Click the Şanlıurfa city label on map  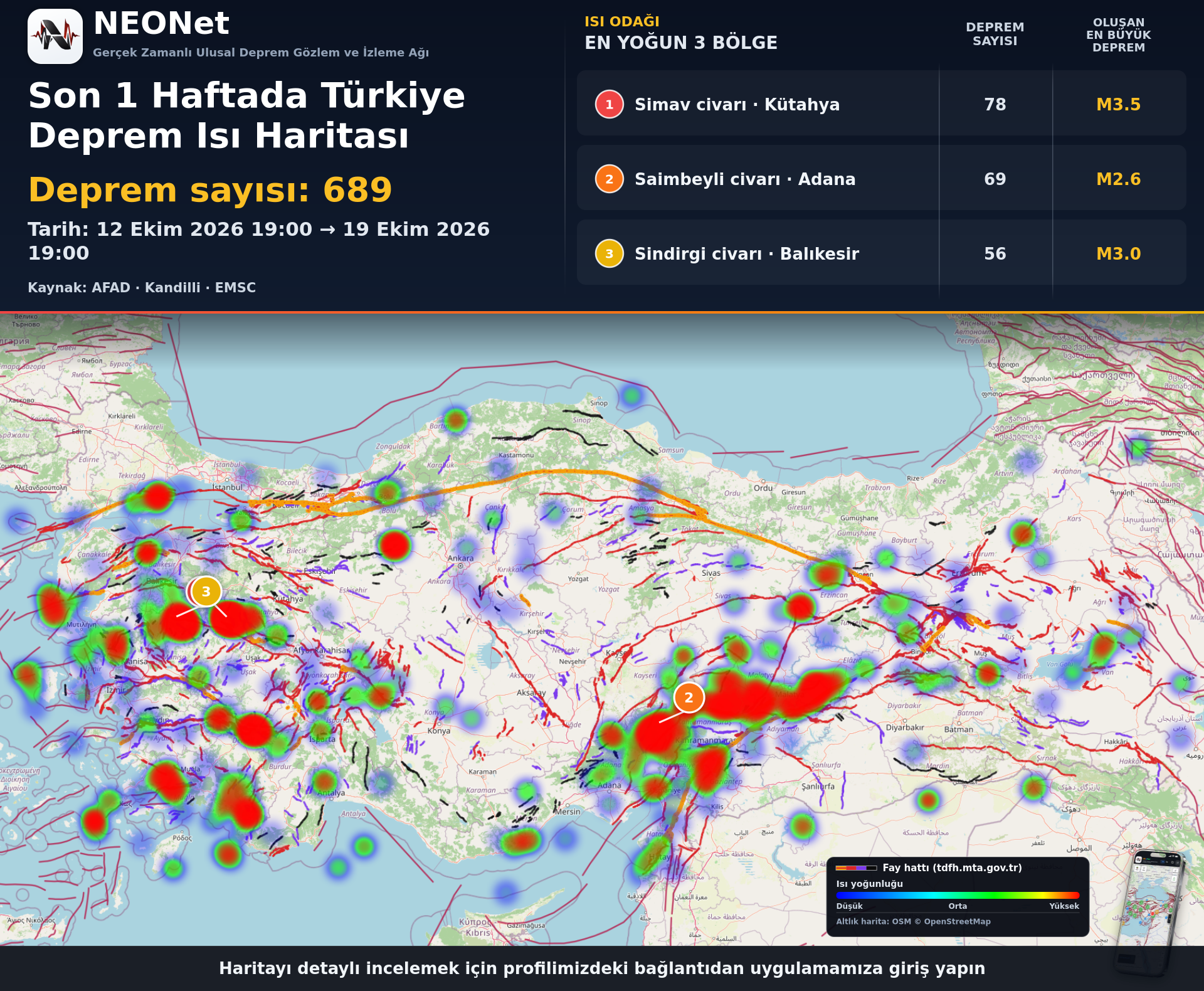click(818, 786)
